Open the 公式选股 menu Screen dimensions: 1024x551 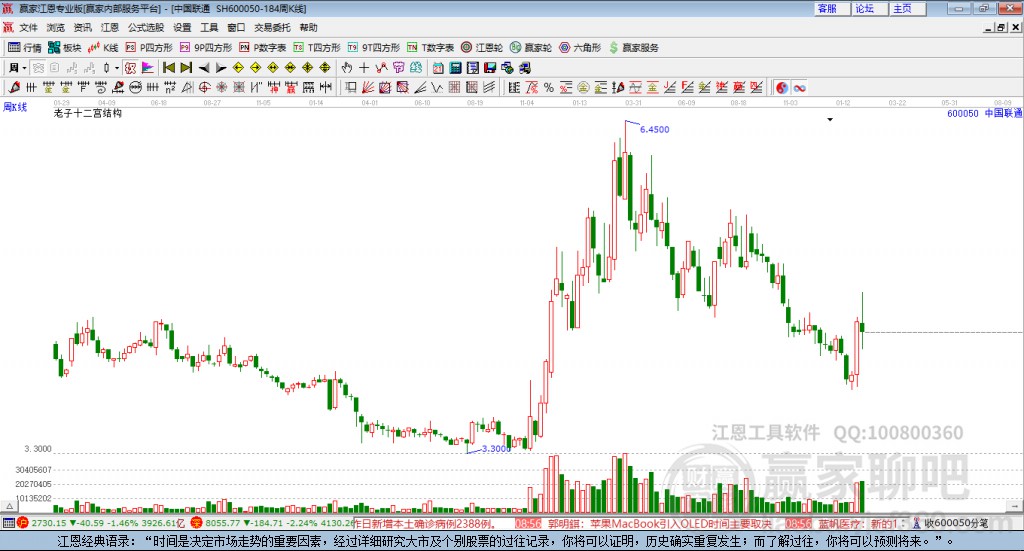pyautogui.click(x=146, y=27)
